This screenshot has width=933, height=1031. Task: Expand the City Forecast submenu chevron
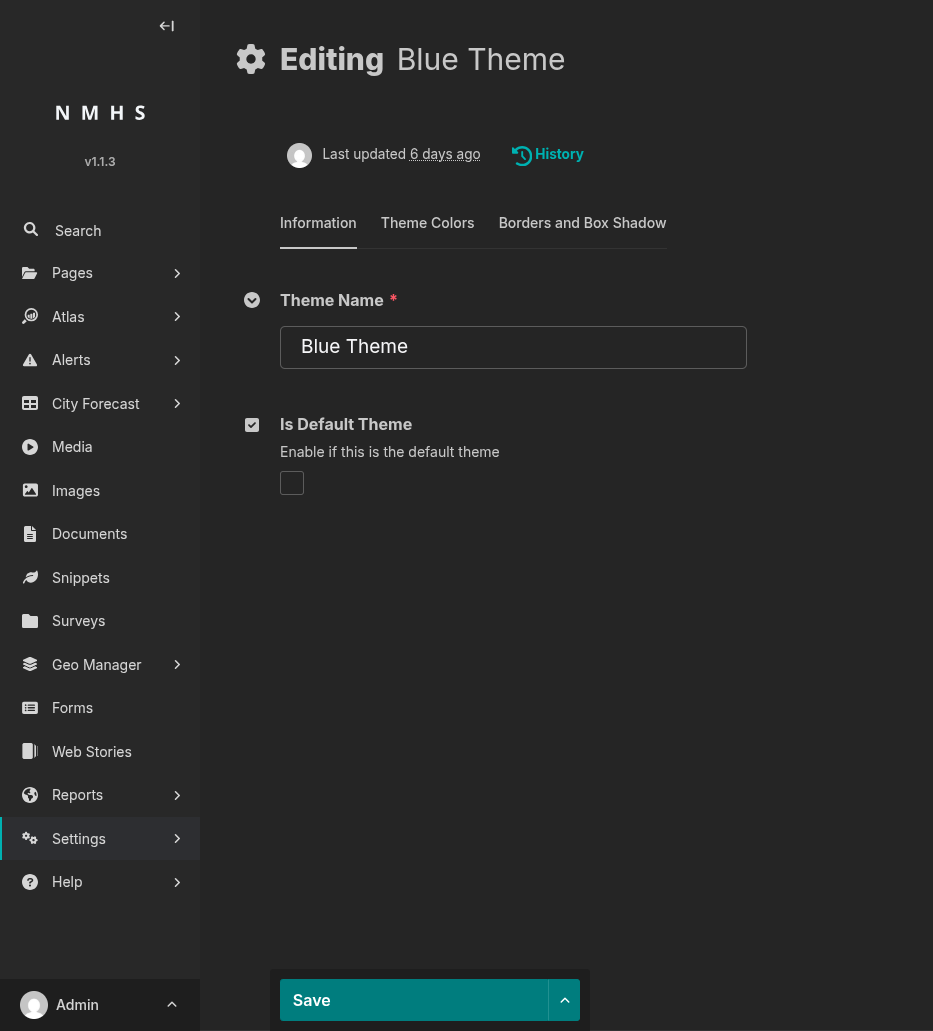coord(177,404)
